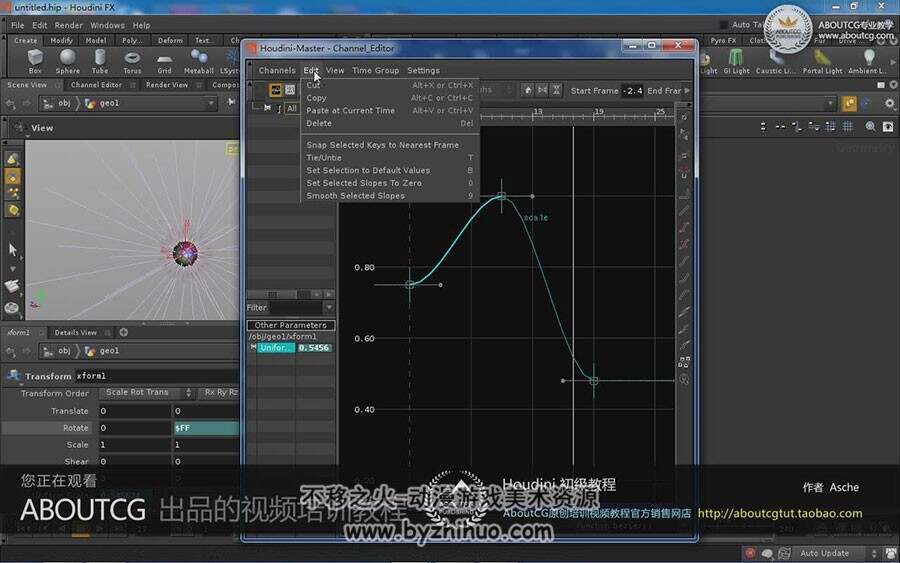900x563 pixels.
Task: Add new pane tab with plus button
Action: click(x=123, y=332)
